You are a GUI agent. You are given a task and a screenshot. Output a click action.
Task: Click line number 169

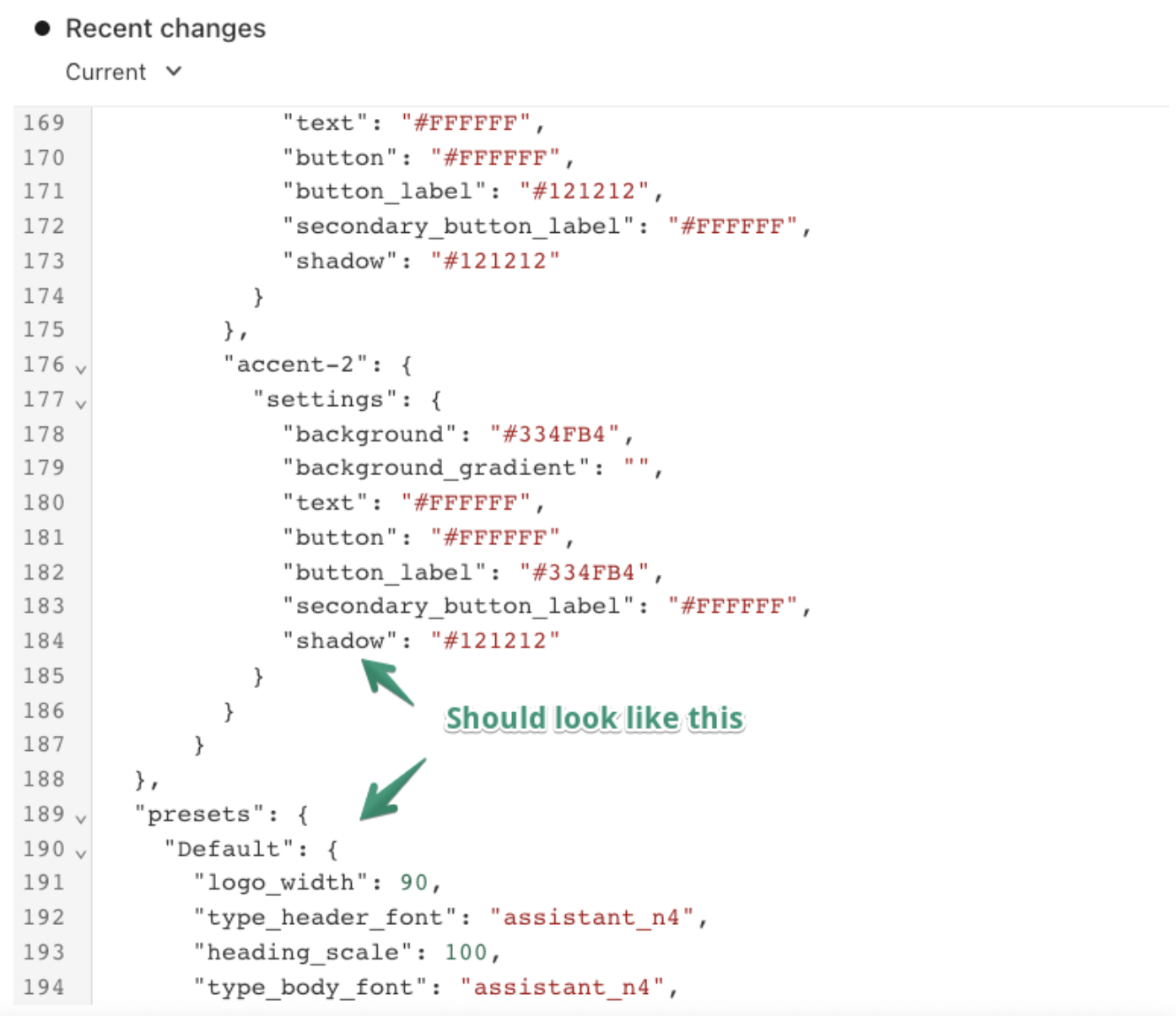(44, 122)
